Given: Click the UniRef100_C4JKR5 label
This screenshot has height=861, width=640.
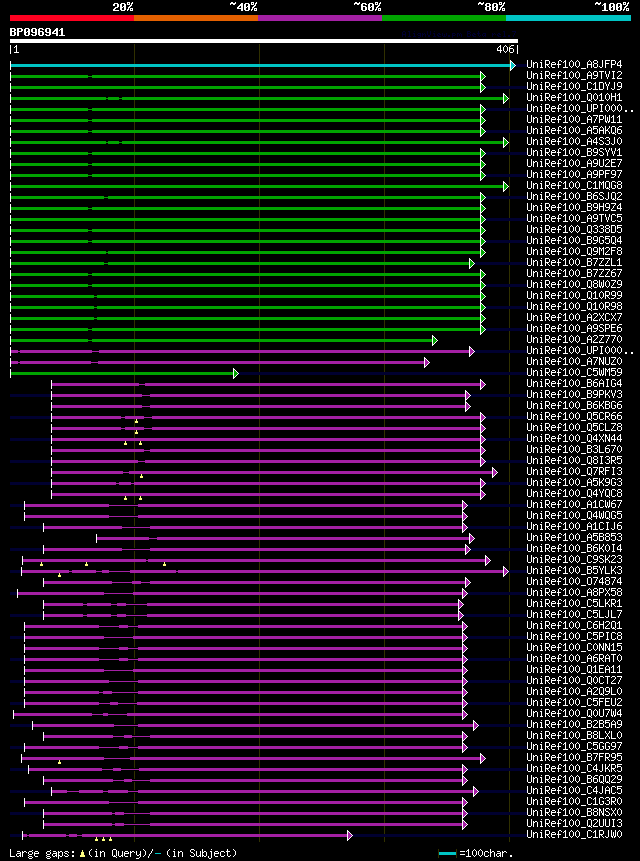Looking at the screenshot, I should pyautogui.click(x=574, y=767).
